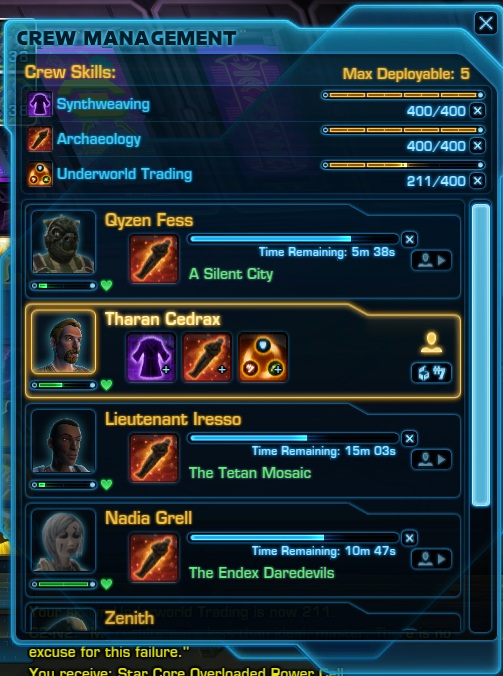Select Nadia Grell's portrait
Viewport: 503px width, 676px height.
tap(63, 541)
